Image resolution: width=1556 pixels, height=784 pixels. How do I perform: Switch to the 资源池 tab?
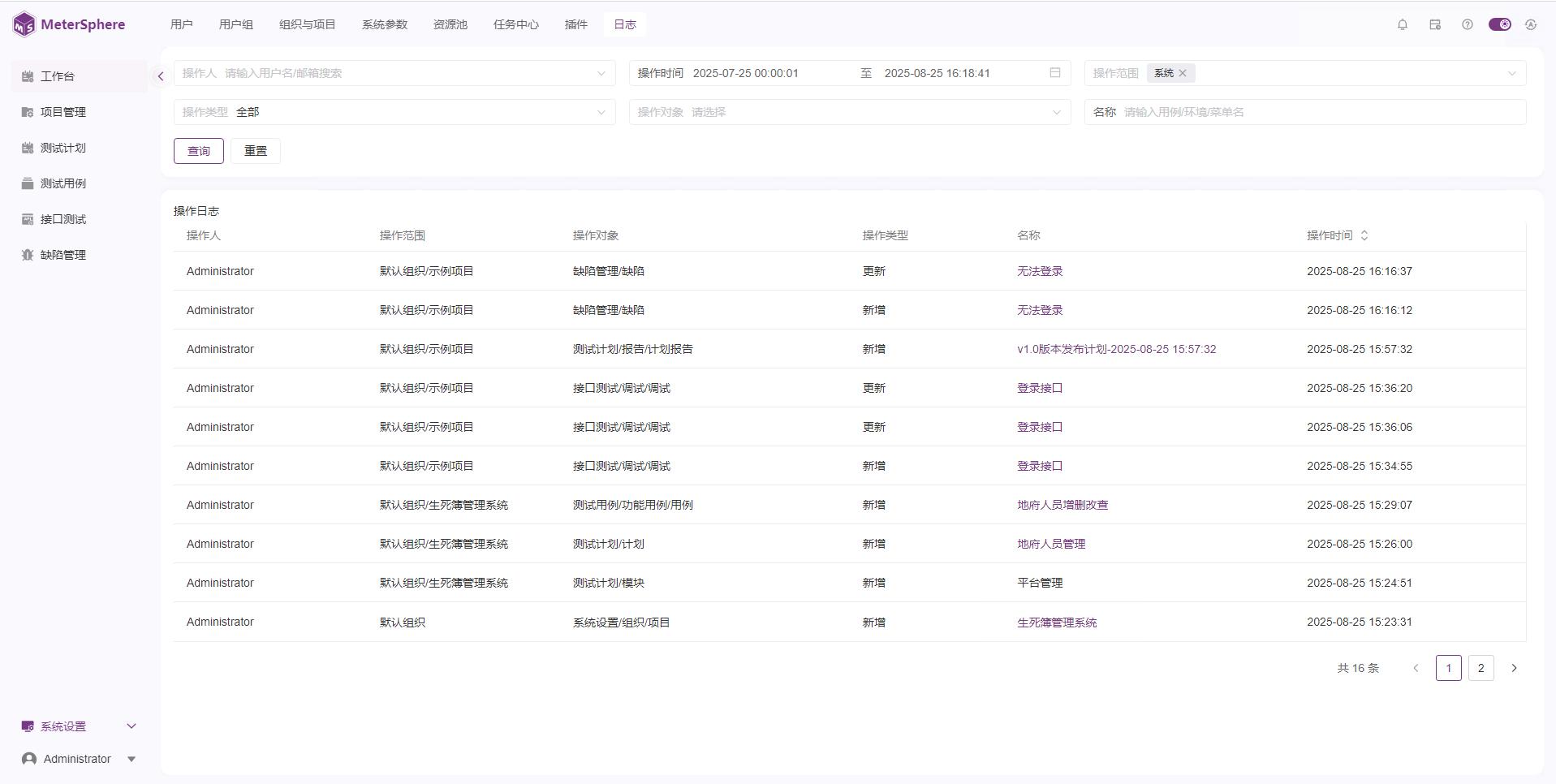pos(450,24)
